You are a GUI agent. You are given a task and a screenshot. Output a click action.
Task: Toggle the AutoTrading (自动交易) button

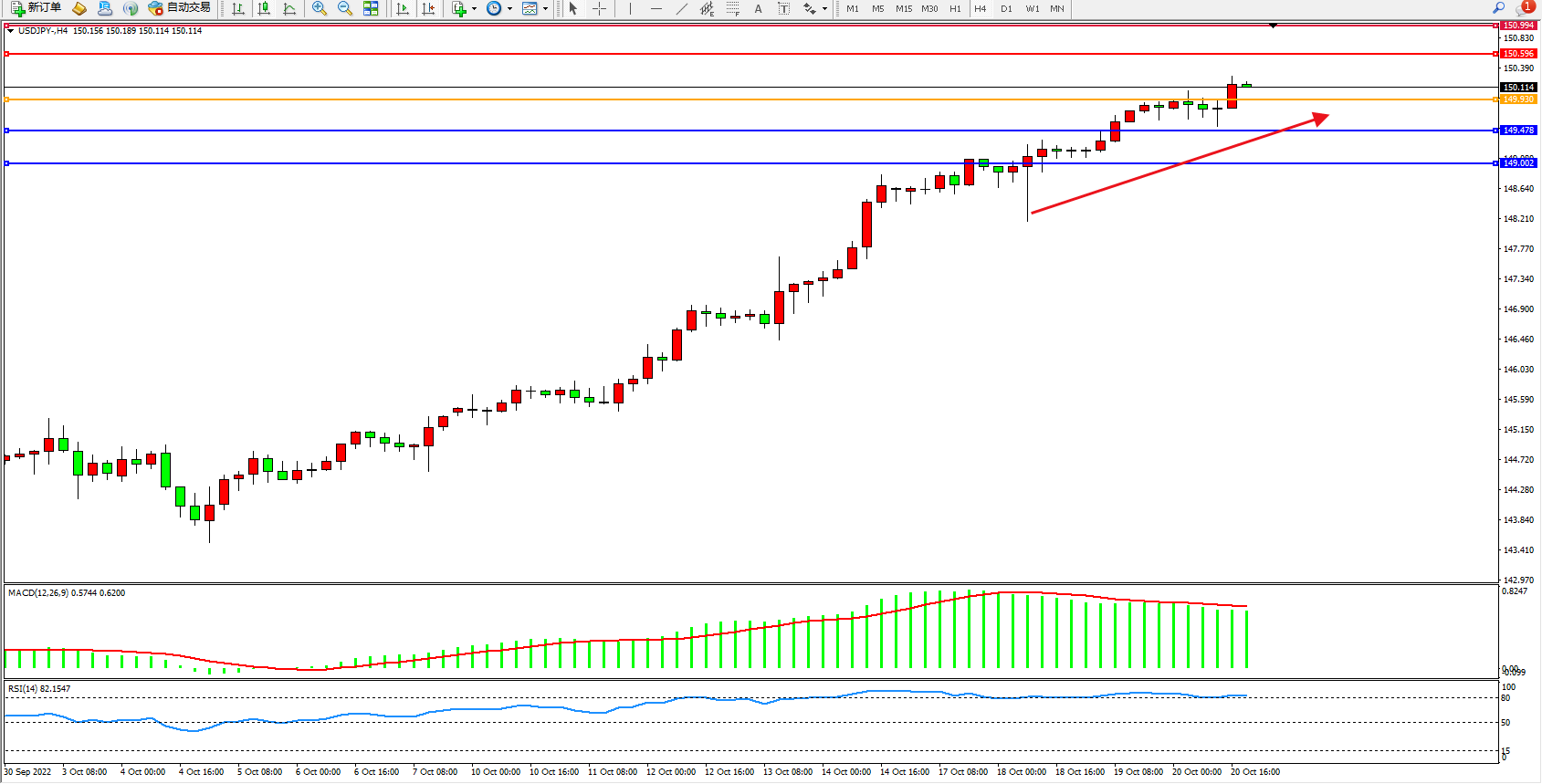(180, 8)
